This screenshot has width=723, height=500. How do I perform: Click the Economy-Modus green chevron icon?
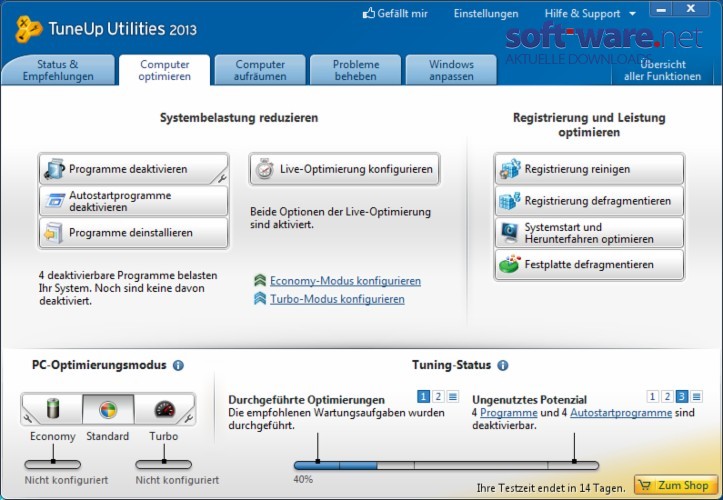tap(260, 280)
